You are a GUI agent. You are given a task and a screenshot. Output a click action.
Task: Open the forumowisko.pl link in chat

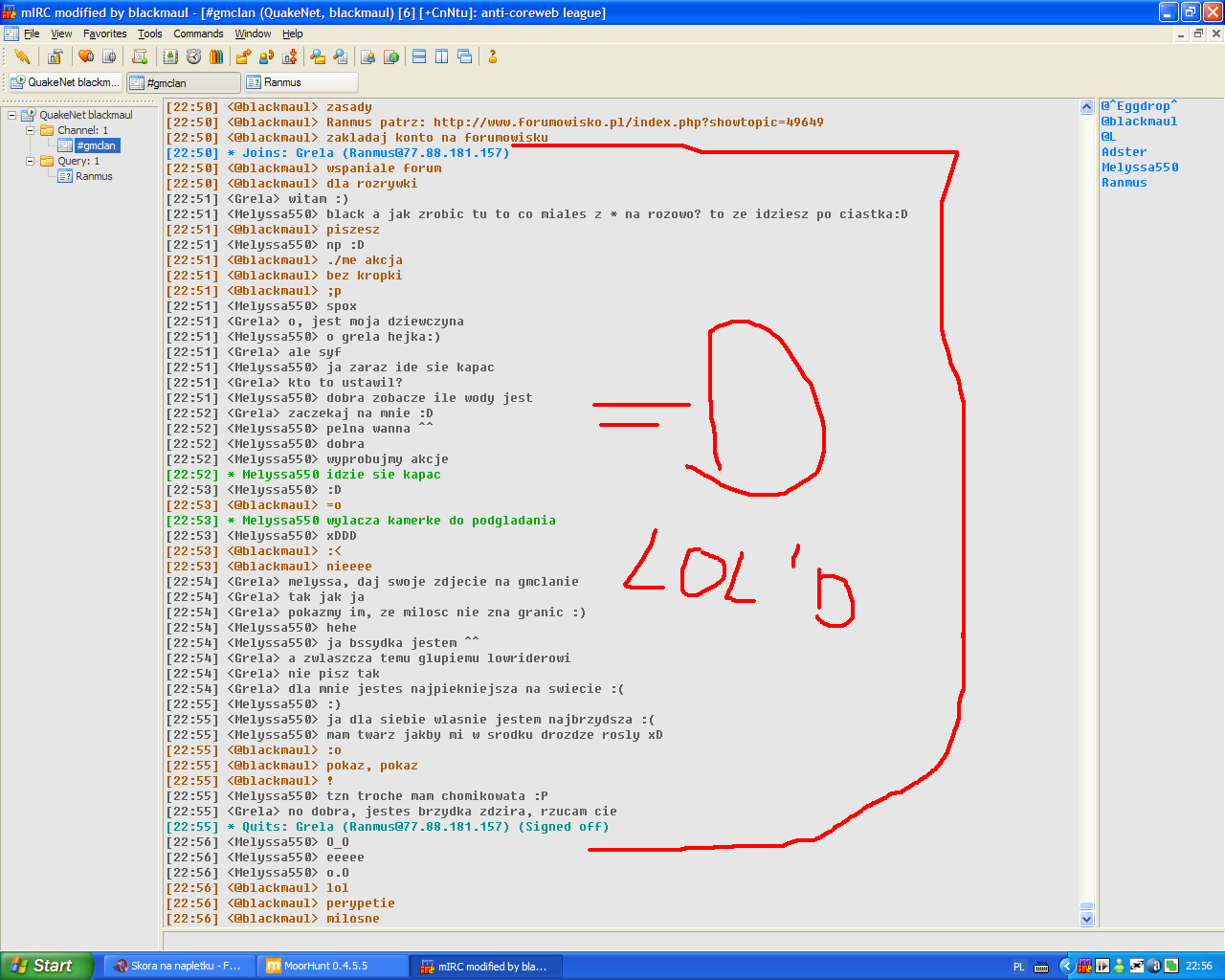(x=628, y=122)
